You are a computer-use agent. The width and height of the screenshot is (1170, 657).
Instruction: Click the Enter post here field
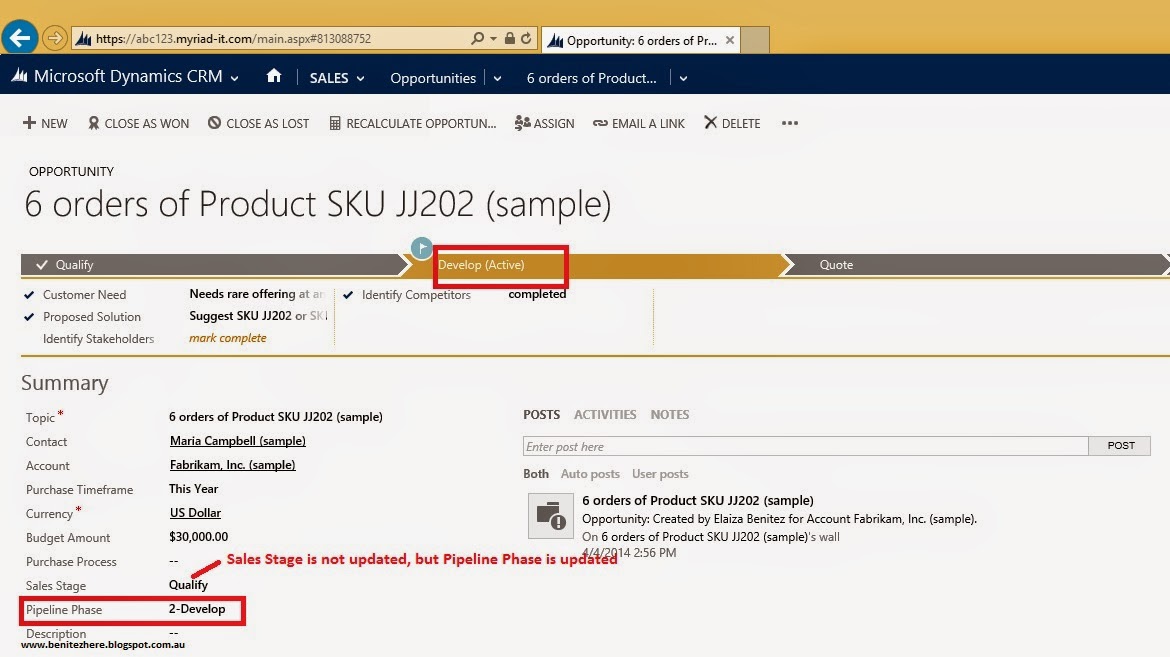point(806,446)
